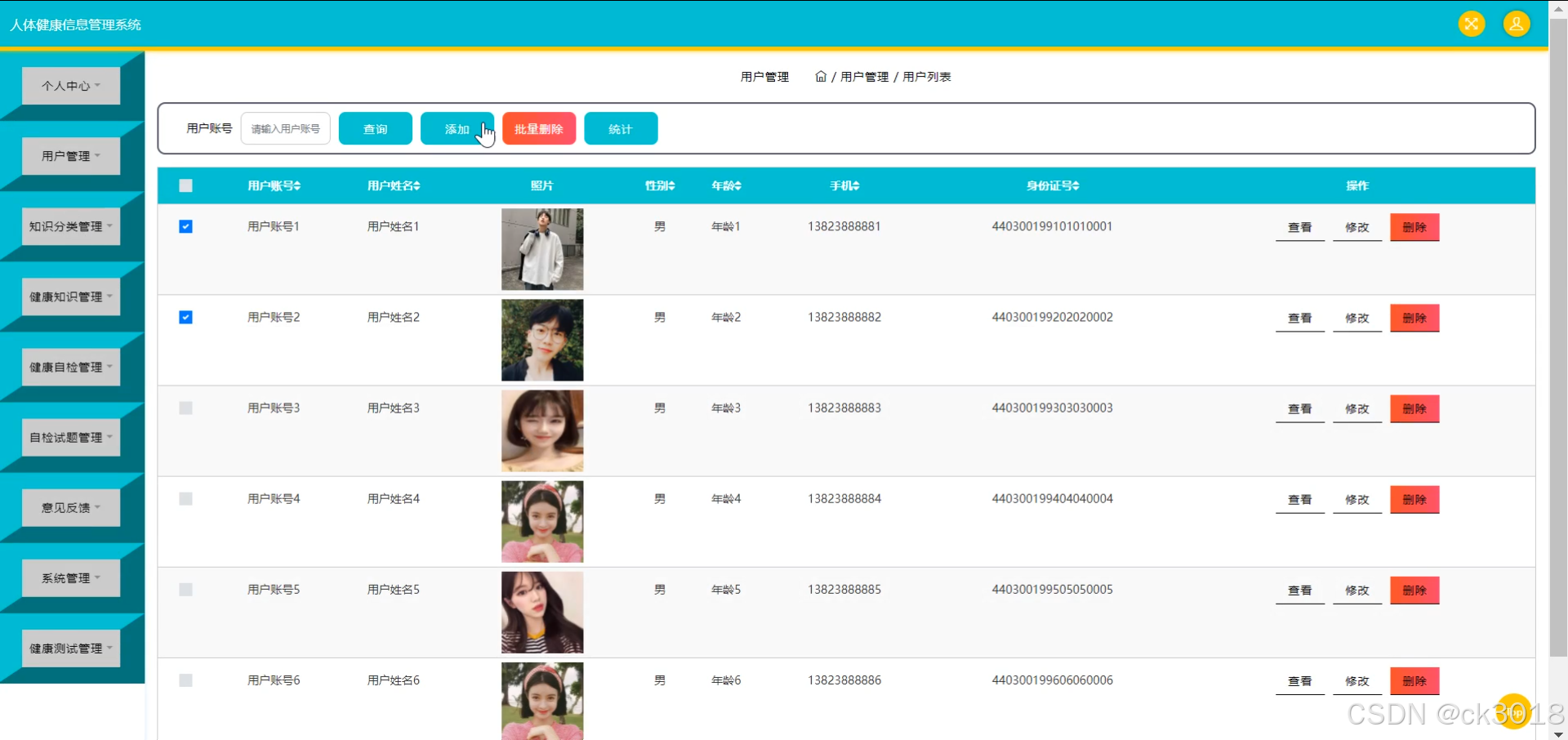Delete 用户账号3 with 删除 button
The image size is (1568, 740).
click(1414, 408)
